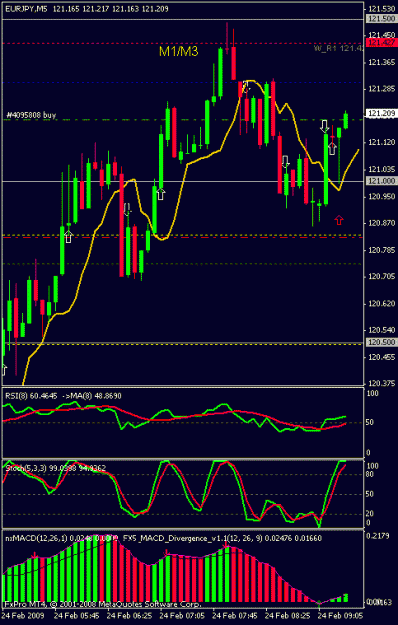The image size is (398, 625).
Task: Click the 24 Feb 06:25 time axis label
Action: pyautogui.click(x=129, y=616)
